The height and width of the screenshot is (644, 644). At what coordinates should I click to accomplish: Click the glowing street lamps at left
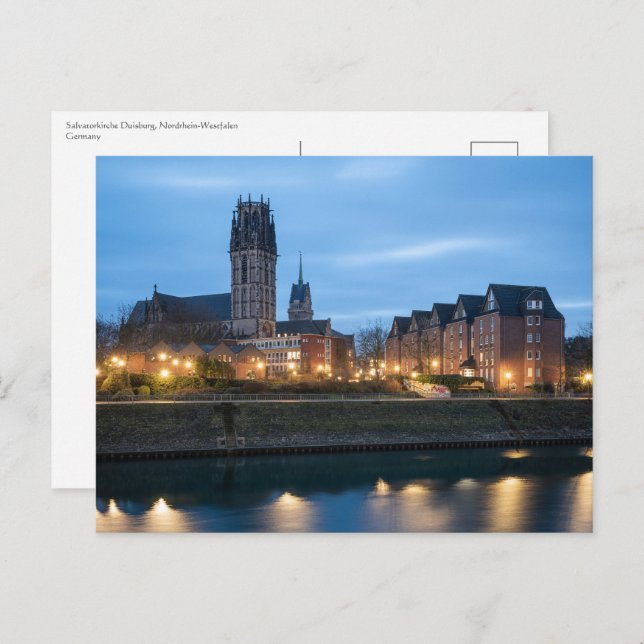coord(162,365)
